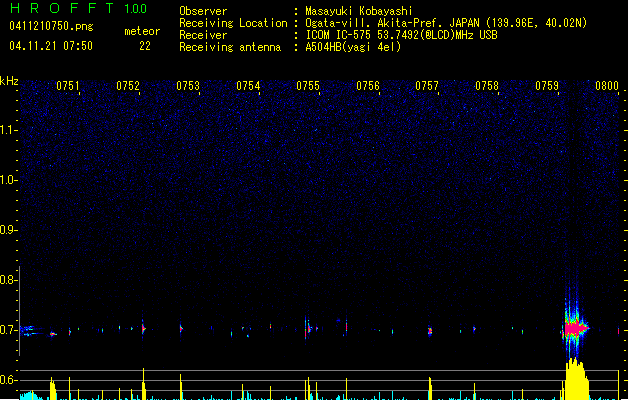Click the 'Receiver' label
Screen dimensions: 629x400
point(203,35)
